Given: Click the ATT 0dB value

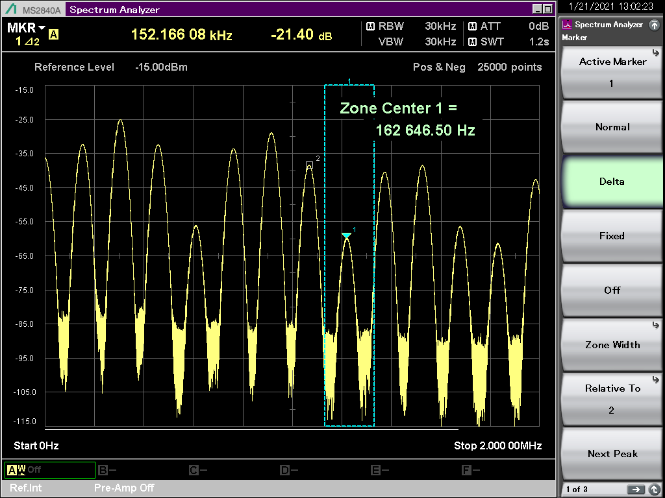Looking at the screenshot, I should [539, 26].
